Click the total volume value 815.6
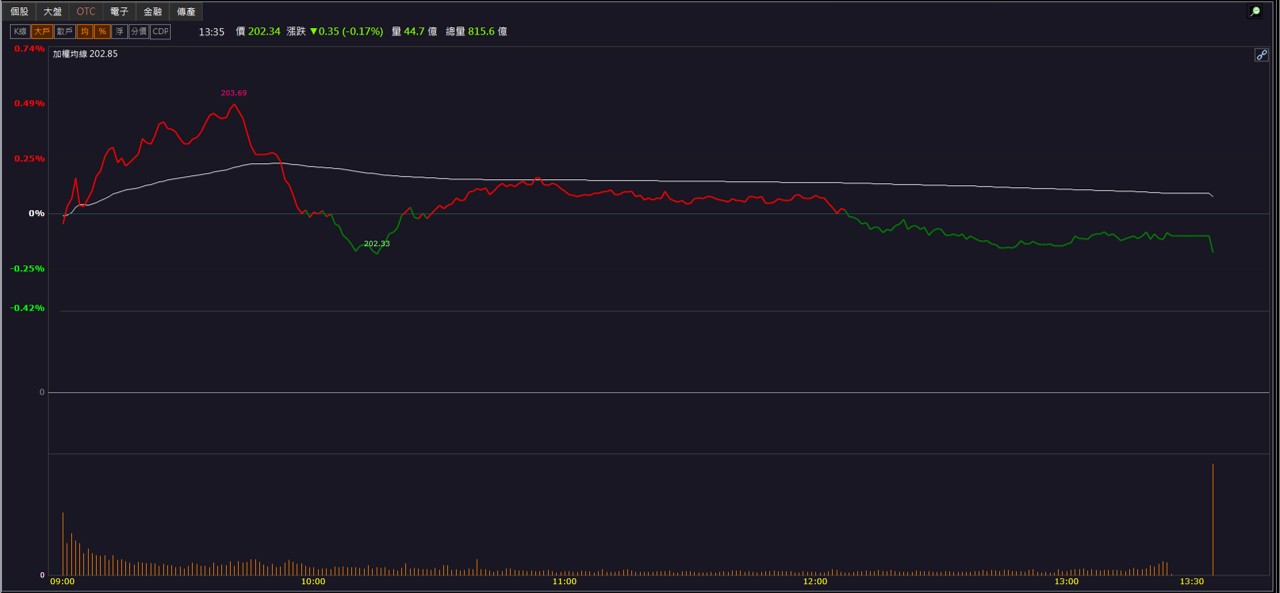The width and height of the screenshot is (1280, 593). coord(481,32)
